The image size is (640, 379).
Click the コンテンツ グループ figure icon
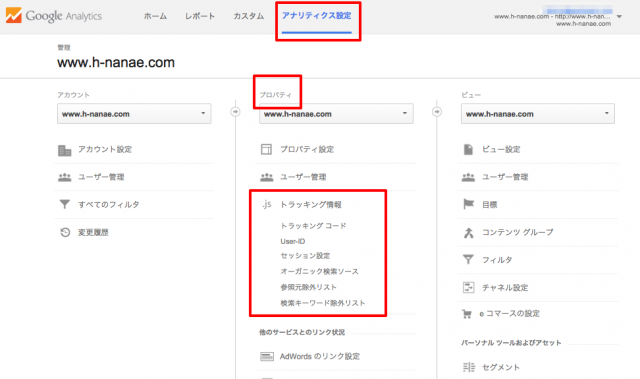[x=469, y=233]
